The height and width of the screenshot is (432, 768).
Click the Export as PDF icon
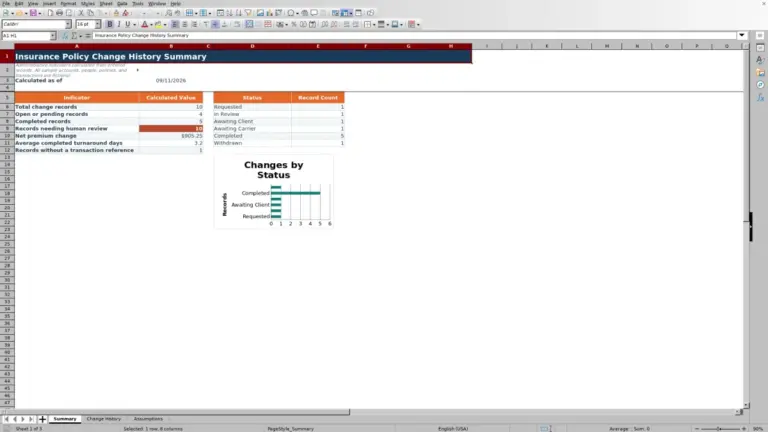click(x=50, y=13)
